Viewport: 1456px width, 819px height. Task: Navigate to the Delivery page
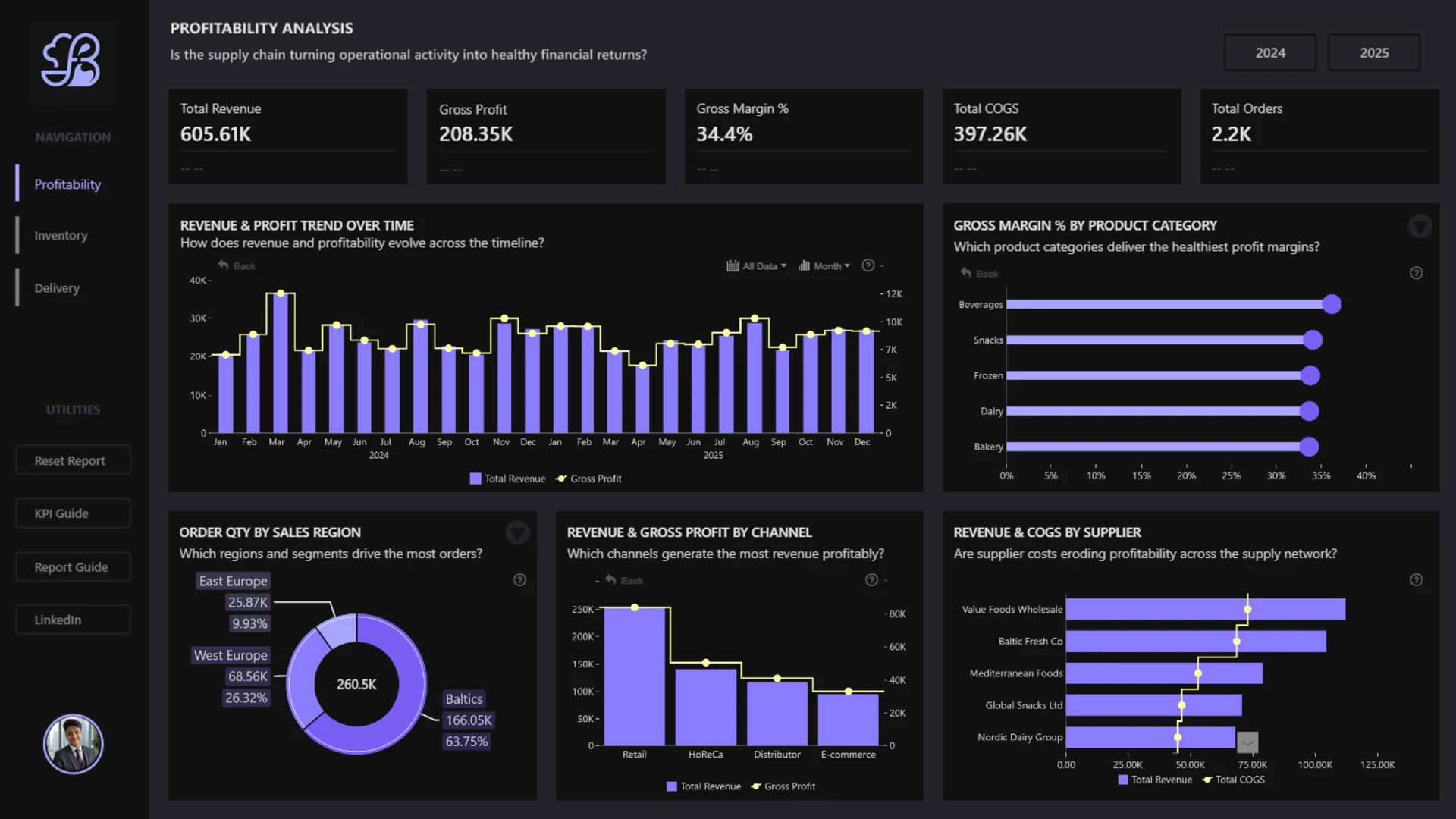(57, 288)
